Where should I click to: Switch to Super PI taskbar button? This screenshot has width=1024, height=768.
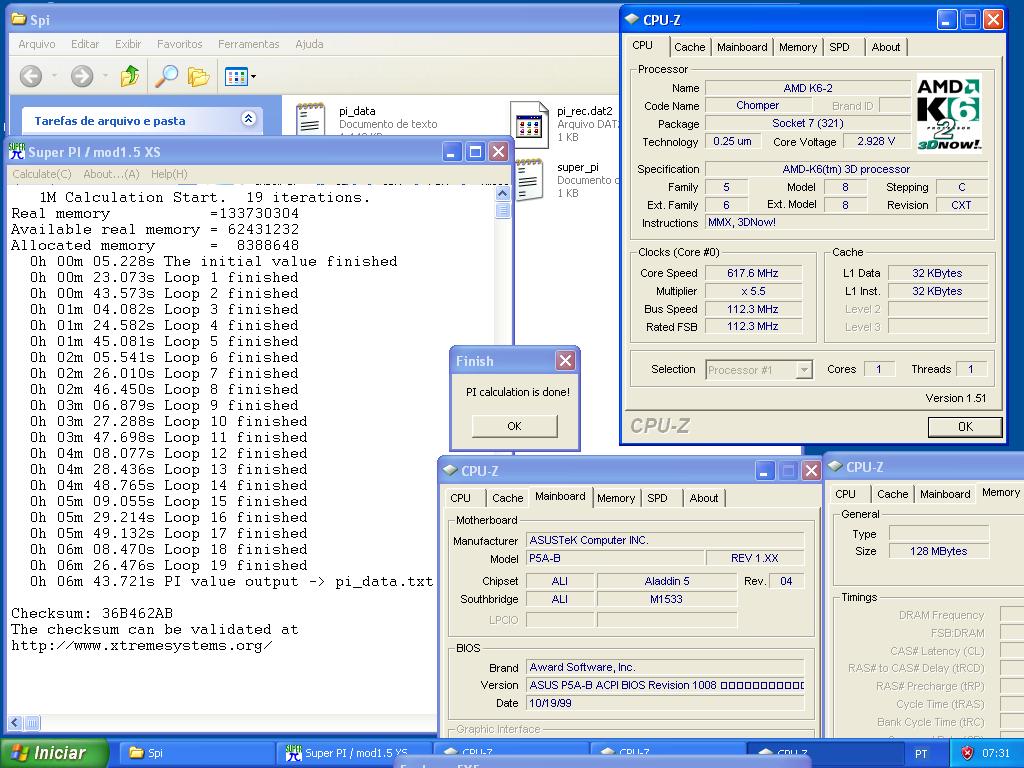pyautogui.click(x=355, y=753)
